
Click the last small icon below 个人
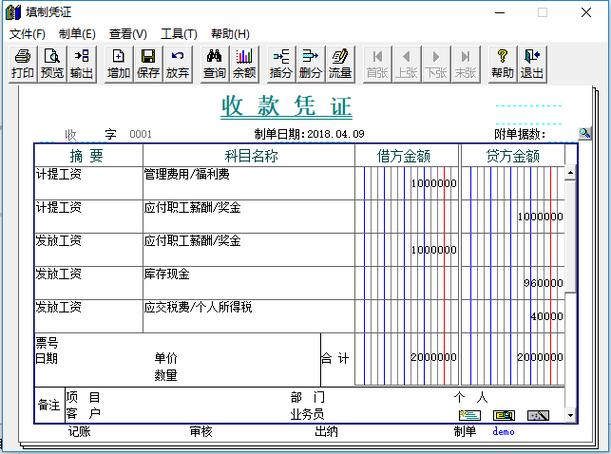(x=538, y=415)
